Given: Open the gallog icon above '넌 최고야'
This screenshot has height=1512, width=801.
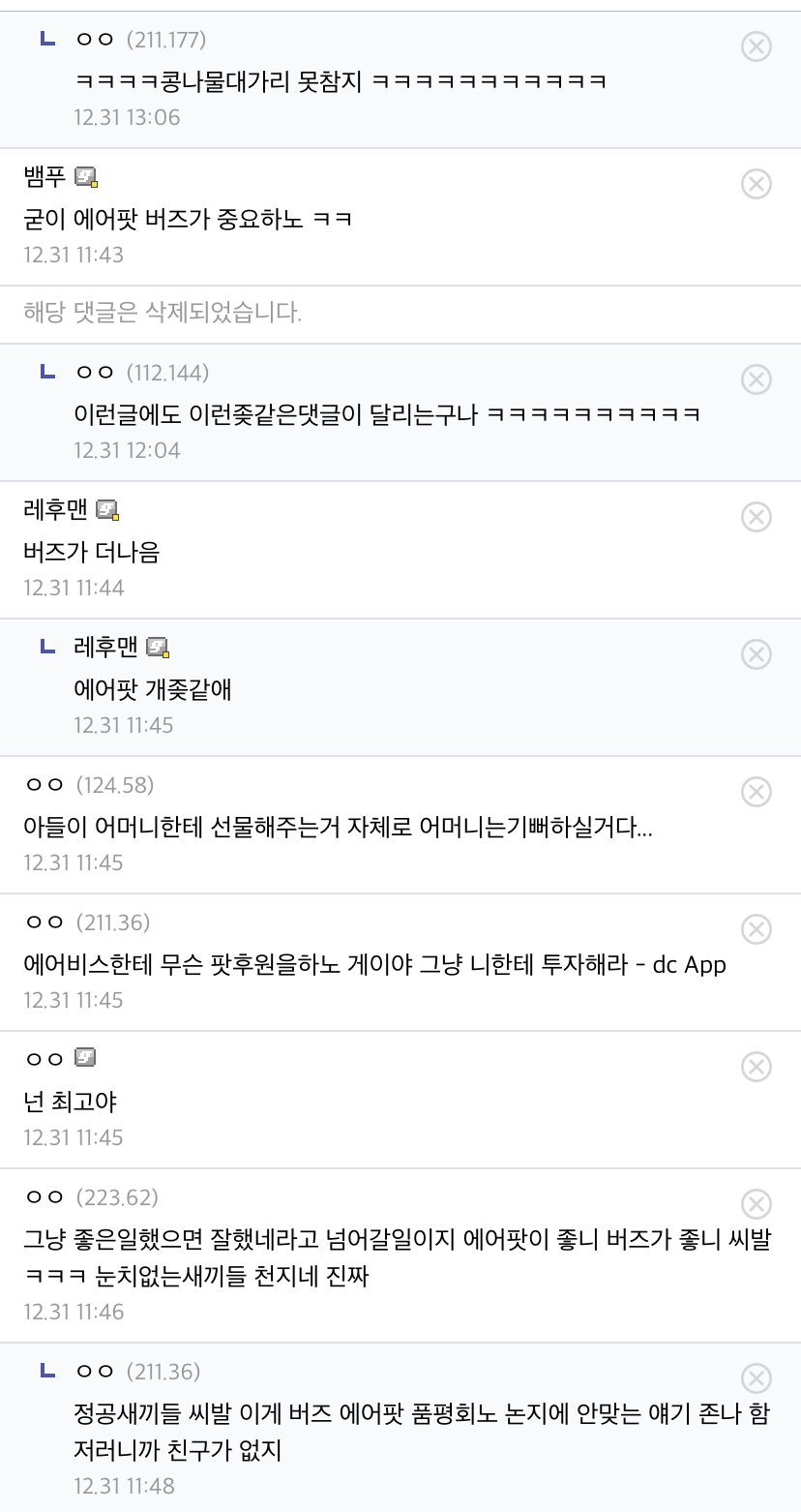Looking at the screenshot, I should point(86,1058).
